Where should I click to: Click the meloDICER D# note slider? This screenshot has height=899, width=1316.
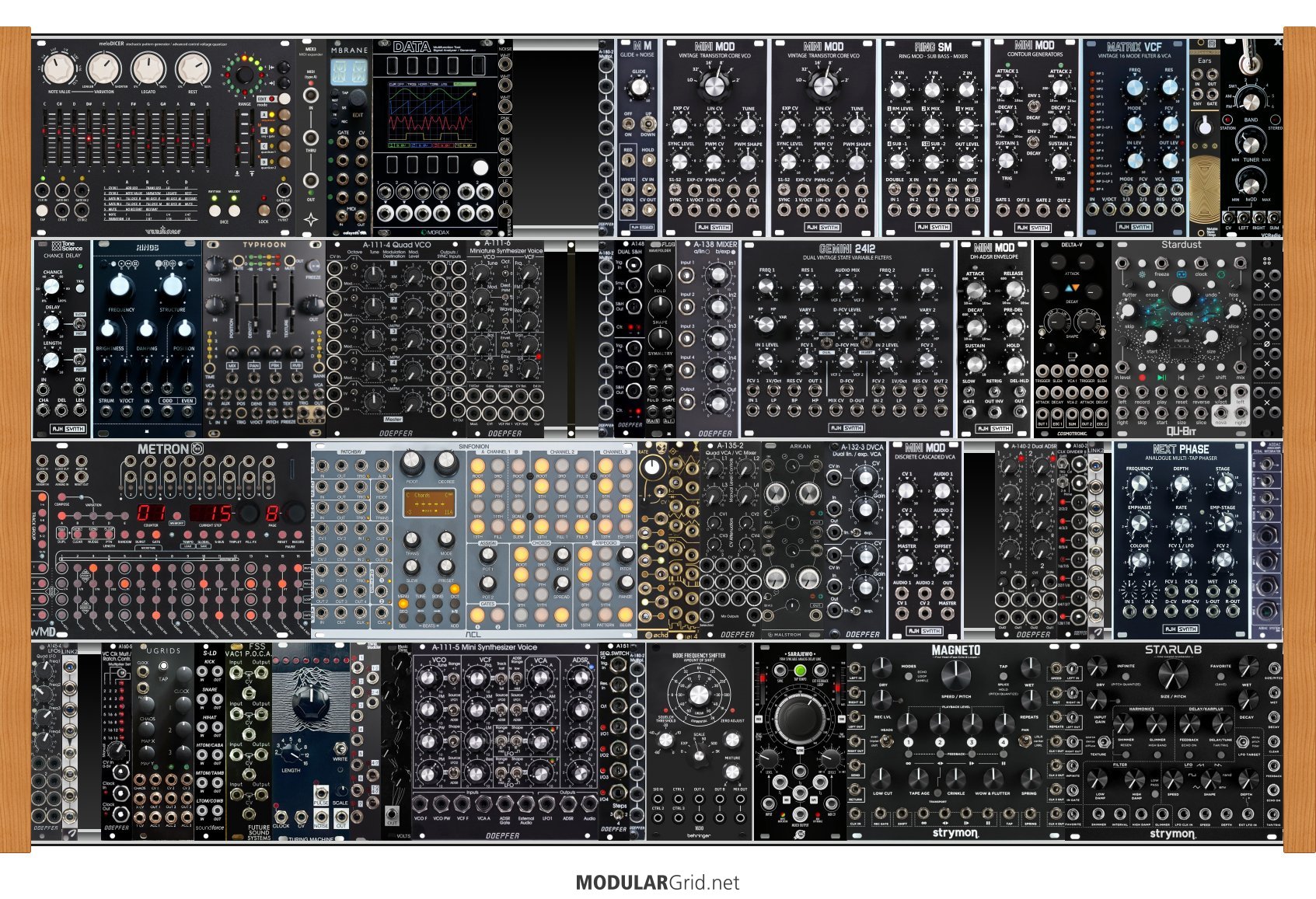(x=89, y=138)
